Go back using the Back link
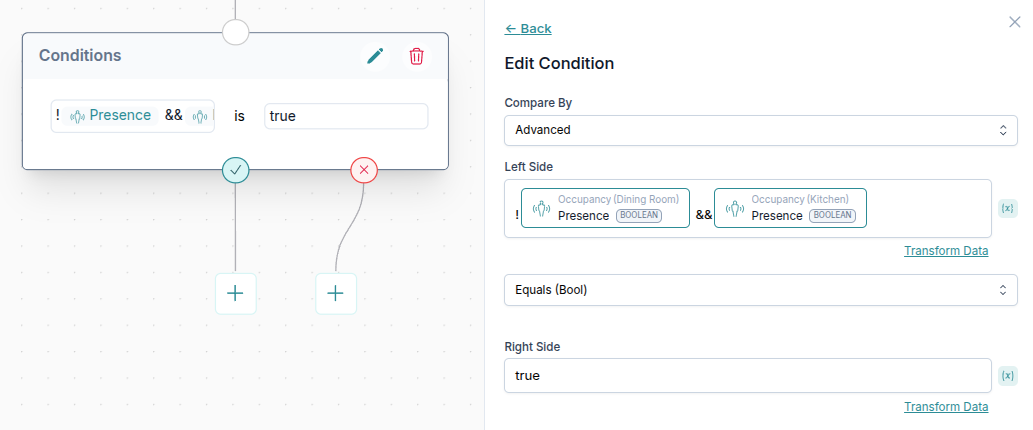This screenshot has width=1033, height=430. point(528,28)
